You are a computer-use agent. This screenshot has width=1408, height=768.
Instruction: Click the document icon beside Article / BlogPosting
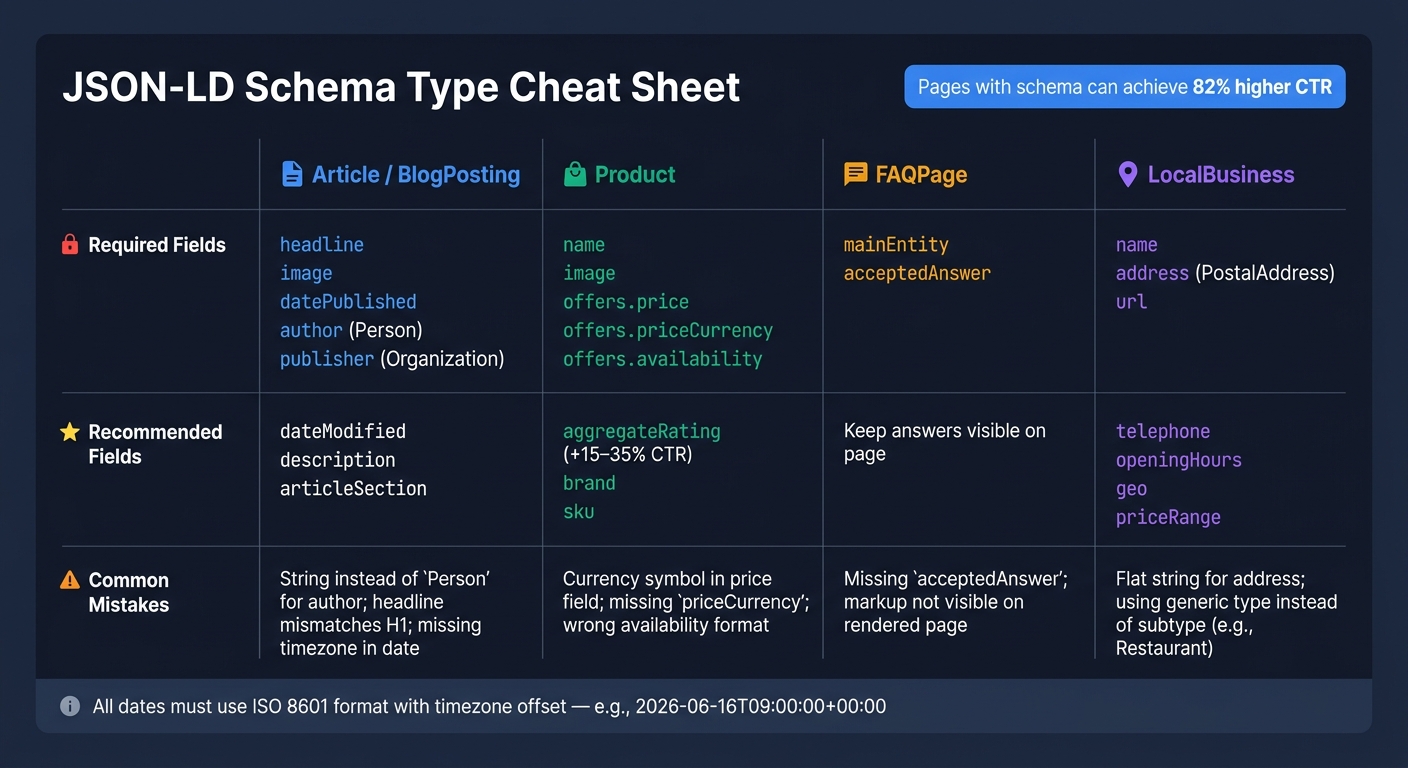click(291, 174)
